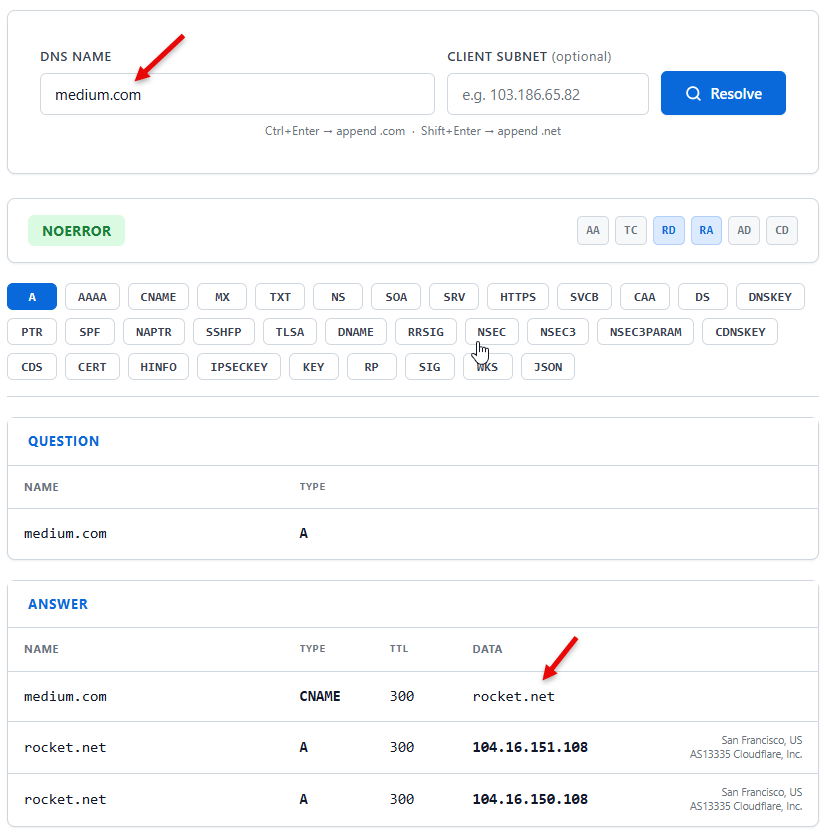This screenshot has height=836, width=826.
Task: Query the CERT record type
Action: (92, 367)
